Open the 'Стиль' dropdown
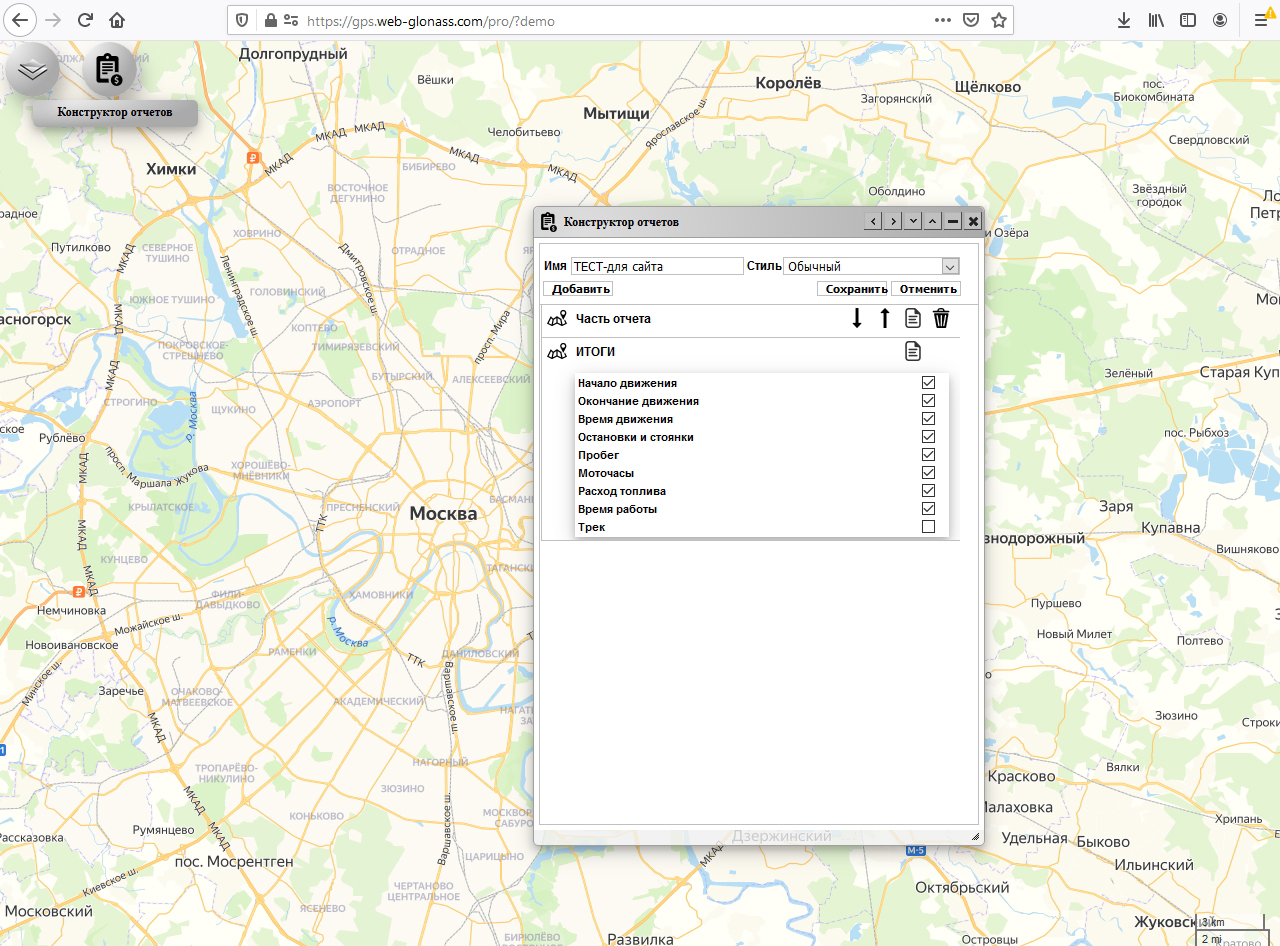 click(871, 266)
